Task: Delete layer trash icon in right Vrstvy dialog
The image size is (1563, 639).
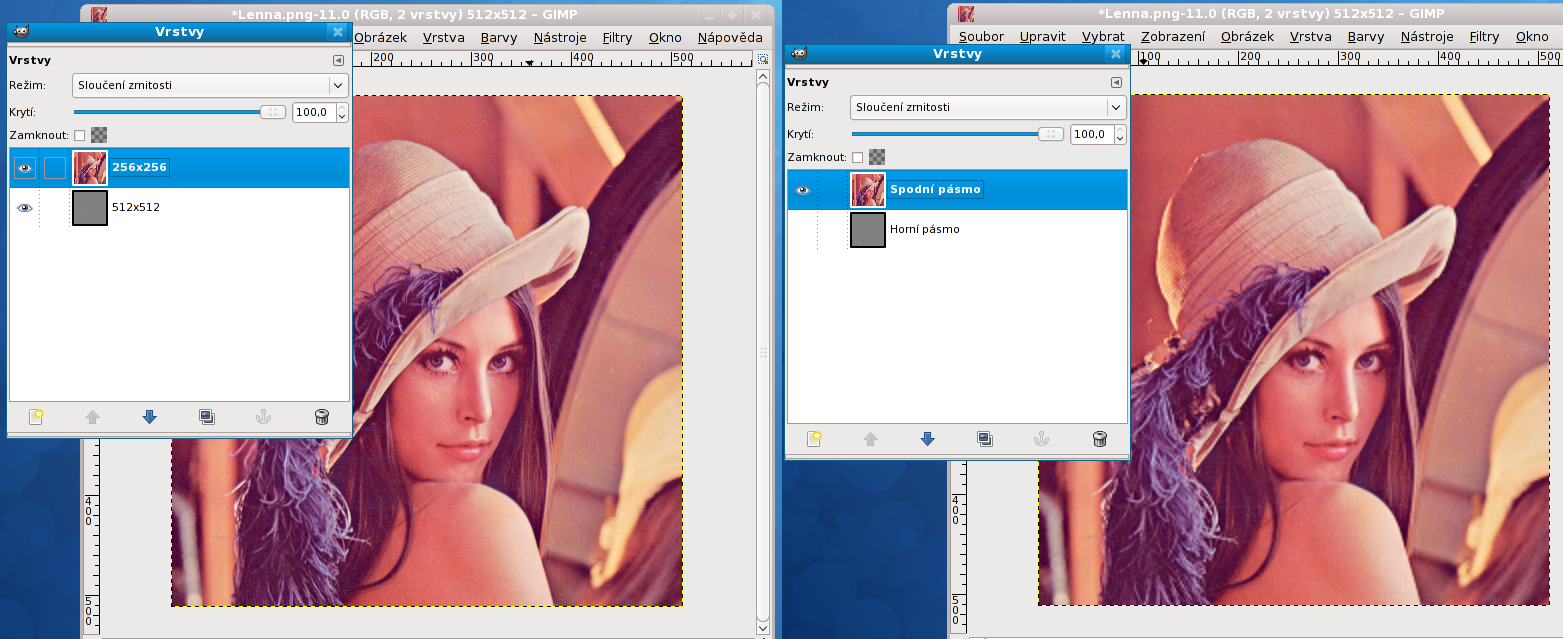Action: coord(1099,438)
